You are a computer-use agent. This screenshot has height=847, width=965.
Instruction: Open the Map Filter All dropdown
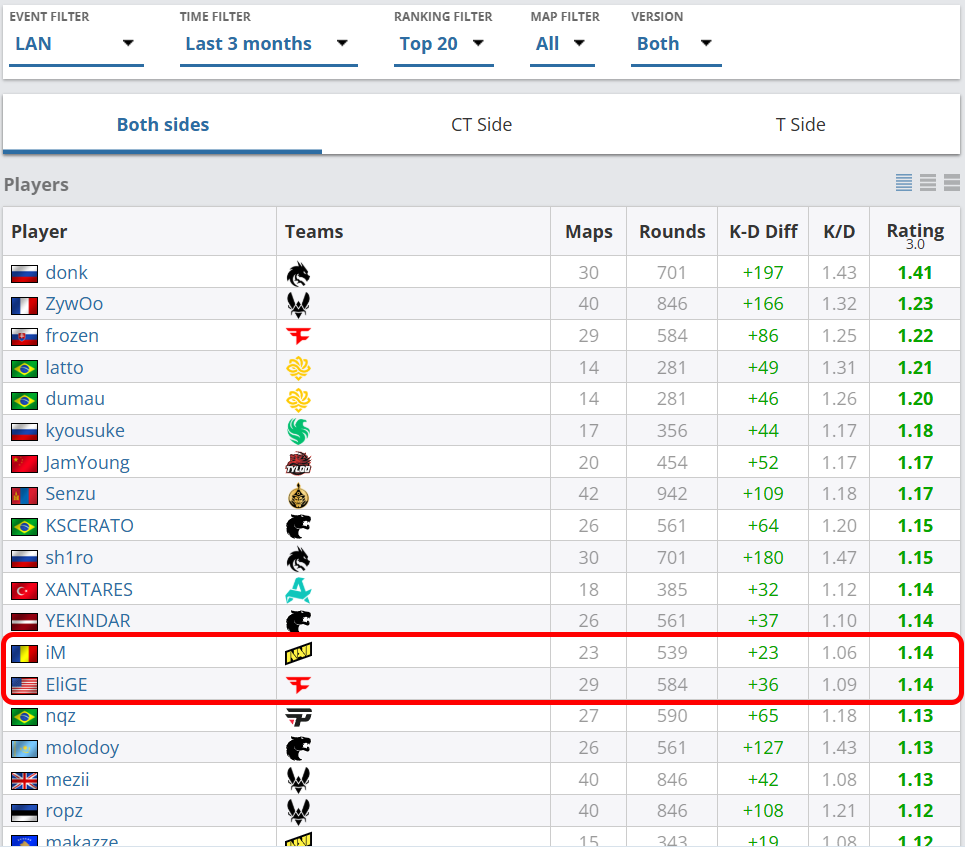coord(562,44)
